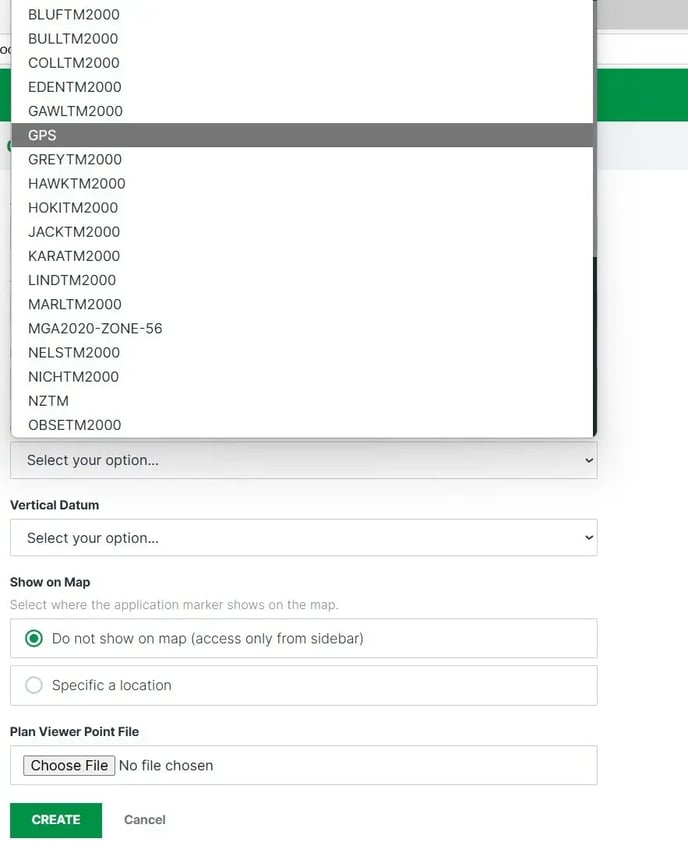The width and height of the screenshot is (688, 842).
Task: Open the dropdown above Vertical Datum
Action: point(303,460)
